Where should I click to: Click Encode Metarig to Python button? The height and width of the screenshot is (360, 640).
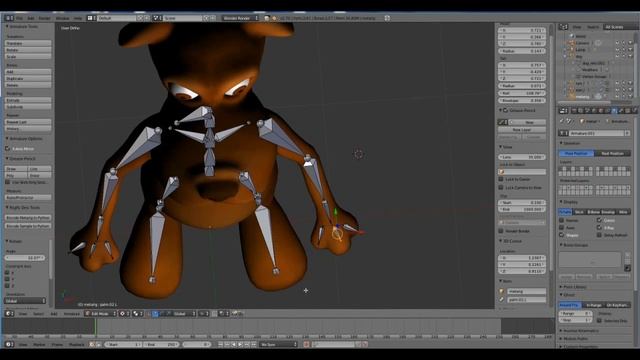click(x=28, y=218)
